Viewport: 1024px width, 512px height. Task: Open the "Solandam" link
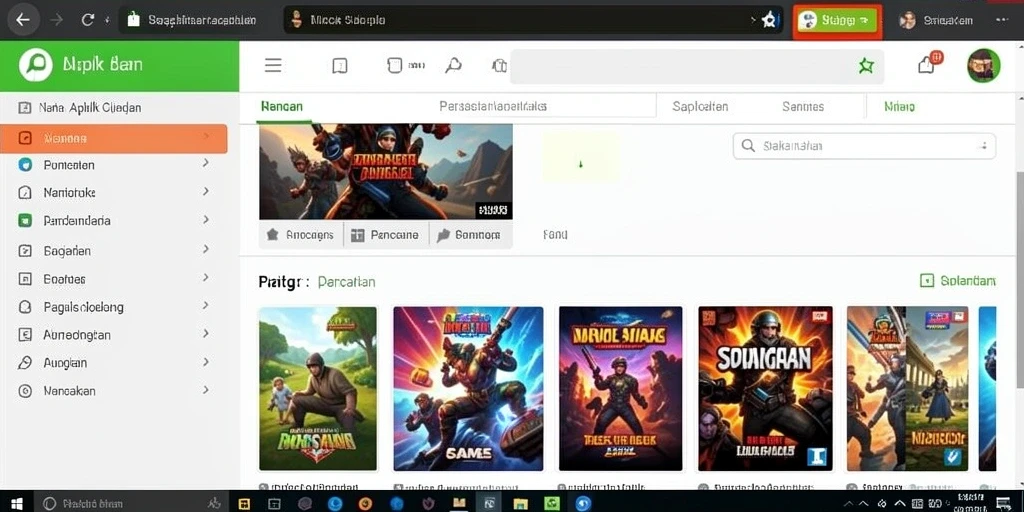click(968, 281)
